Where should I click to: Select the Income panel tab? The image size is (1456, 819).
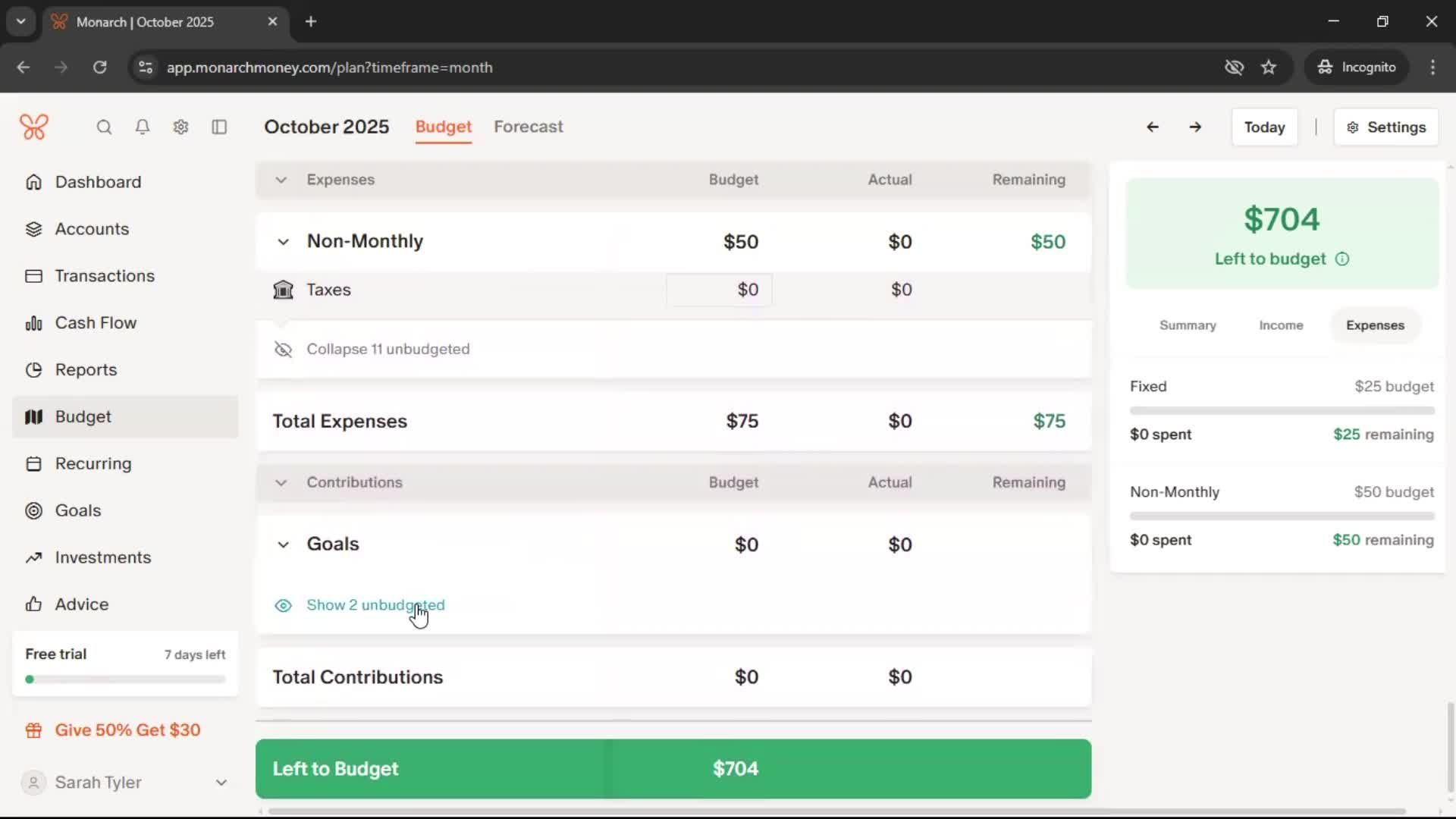[x=1281, y=325]
